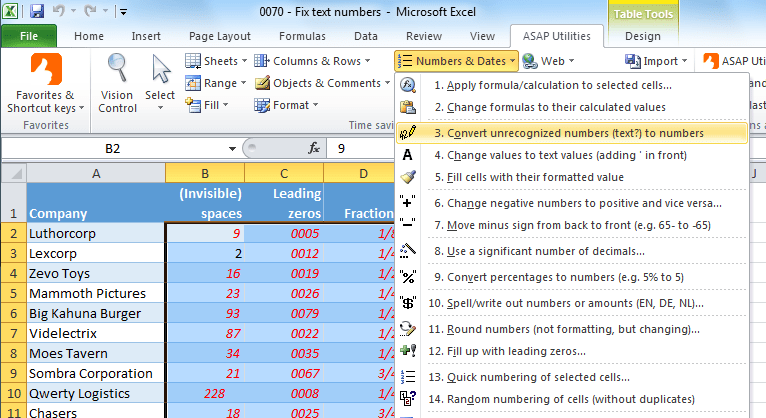Switch to the Data ribbon tab
This screenshot has height=418, width=766.
[x=366, y=36]
